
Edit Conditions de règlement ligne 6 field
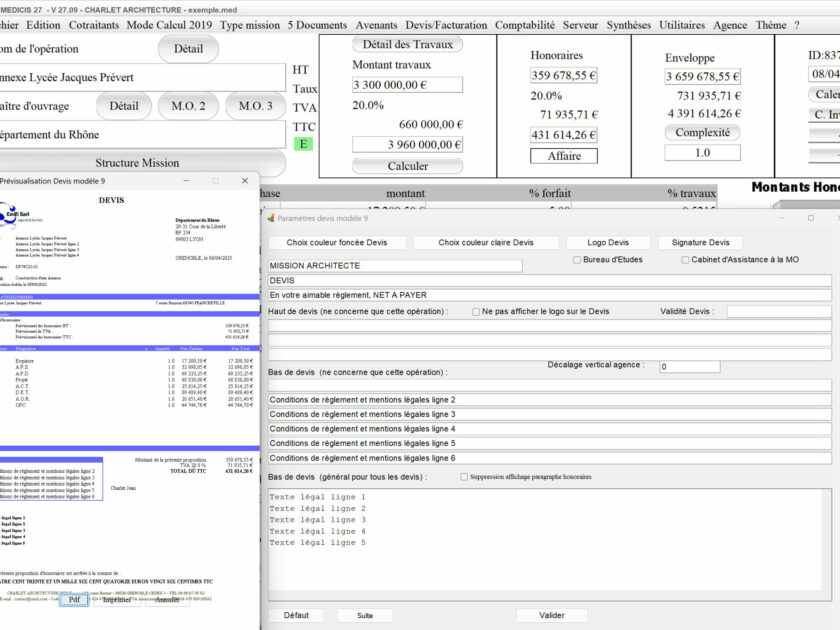coord(550,459)
